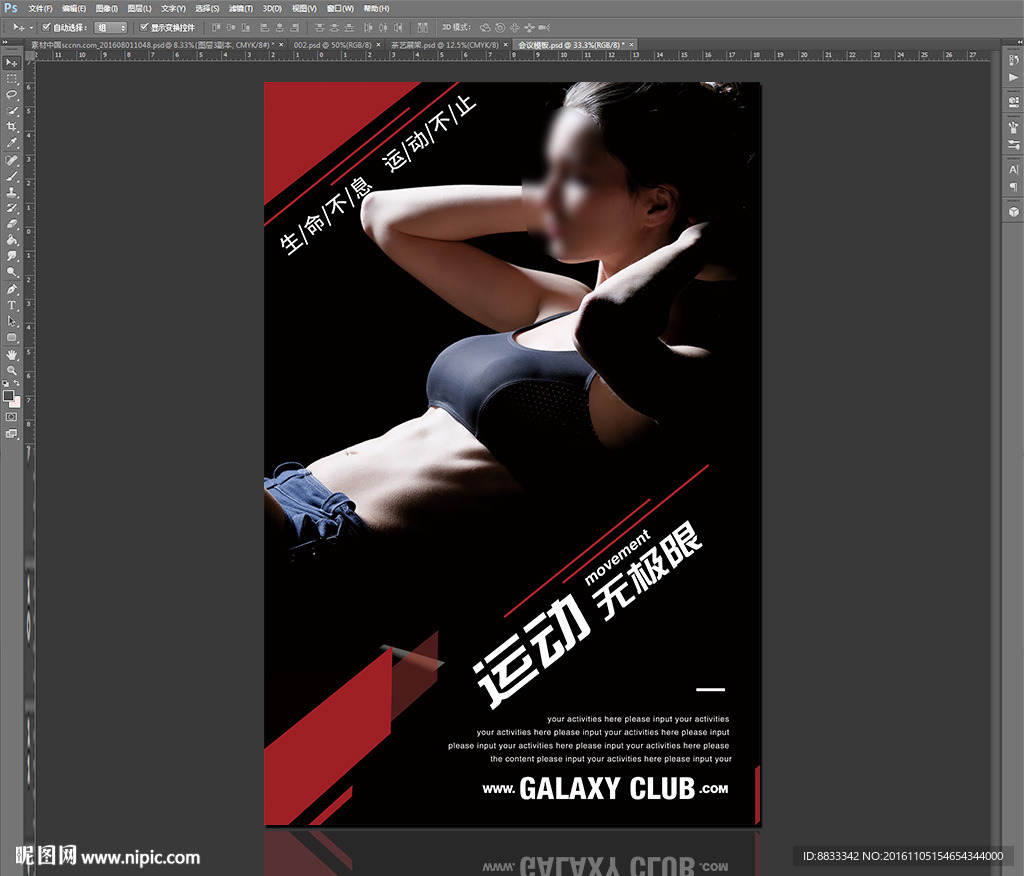Viewport: 1024px width, 876px height.
Task: Select the Rounded Rectangle shape tool
Action: [12, 337]
